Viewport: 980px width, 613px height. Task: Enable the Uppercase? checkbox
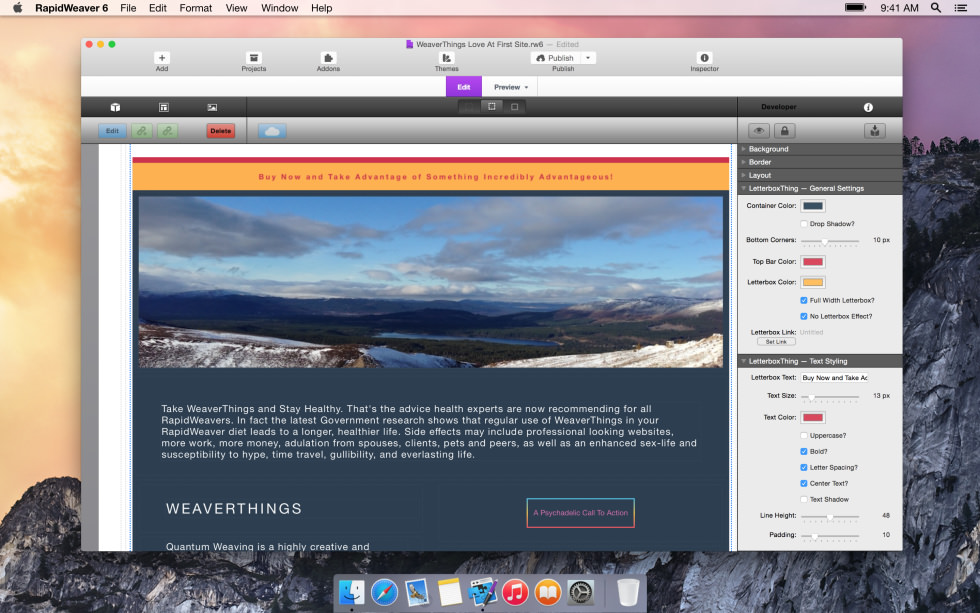click(x=804, y=436)
